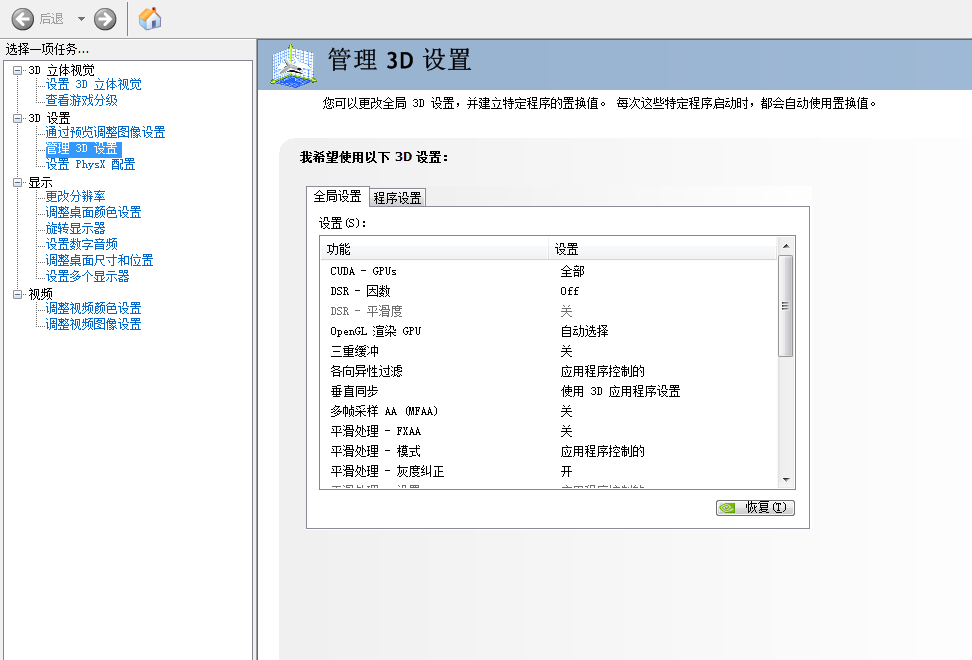
Task: Open 调整视频图像设置 link
Action: (94, 325)
